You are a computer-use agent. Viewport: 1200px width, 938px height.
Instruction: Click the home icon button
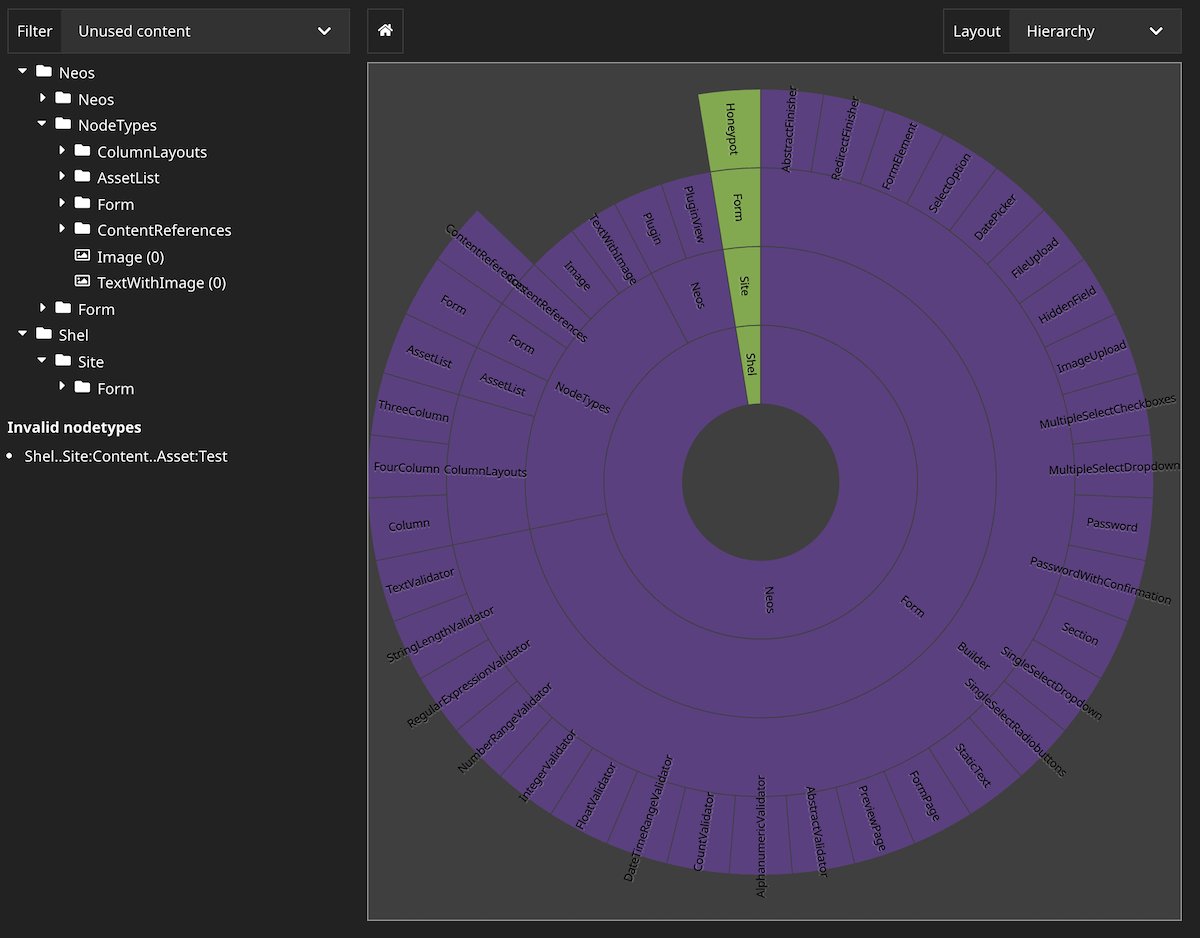tap(385, 31)
